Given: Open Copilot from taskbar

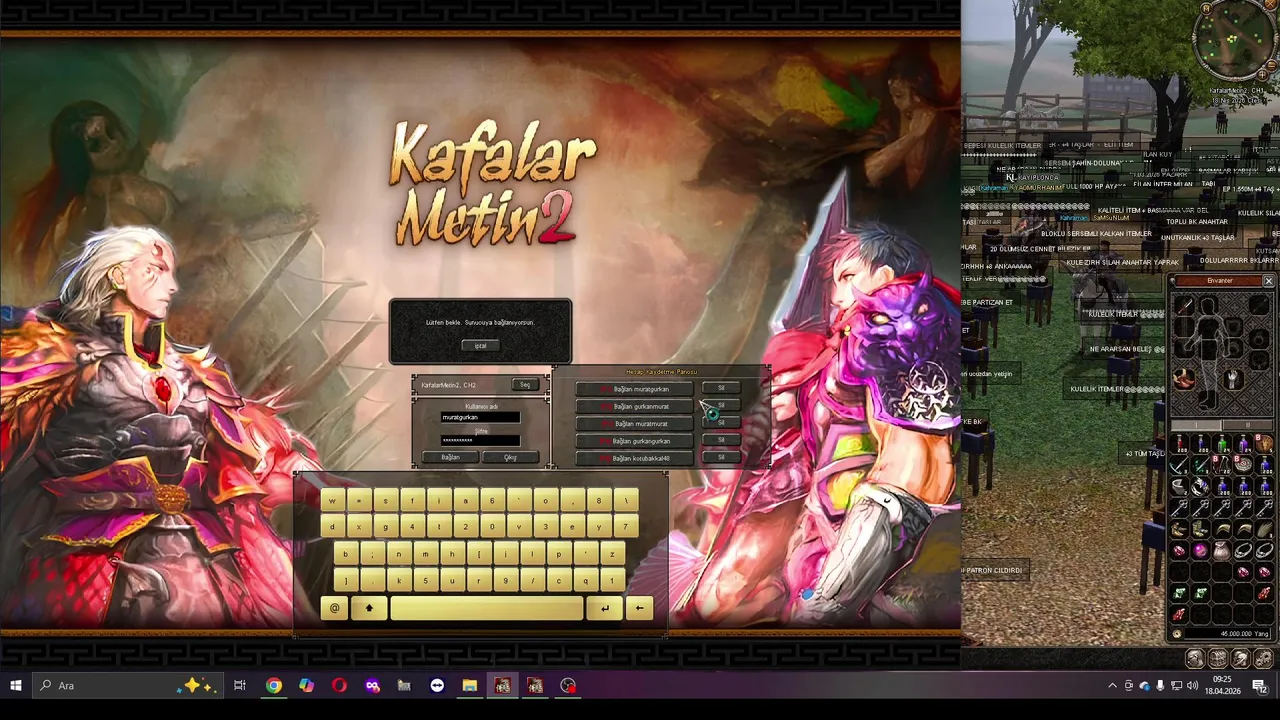Looking at the screenshot, I should point(306,686).
